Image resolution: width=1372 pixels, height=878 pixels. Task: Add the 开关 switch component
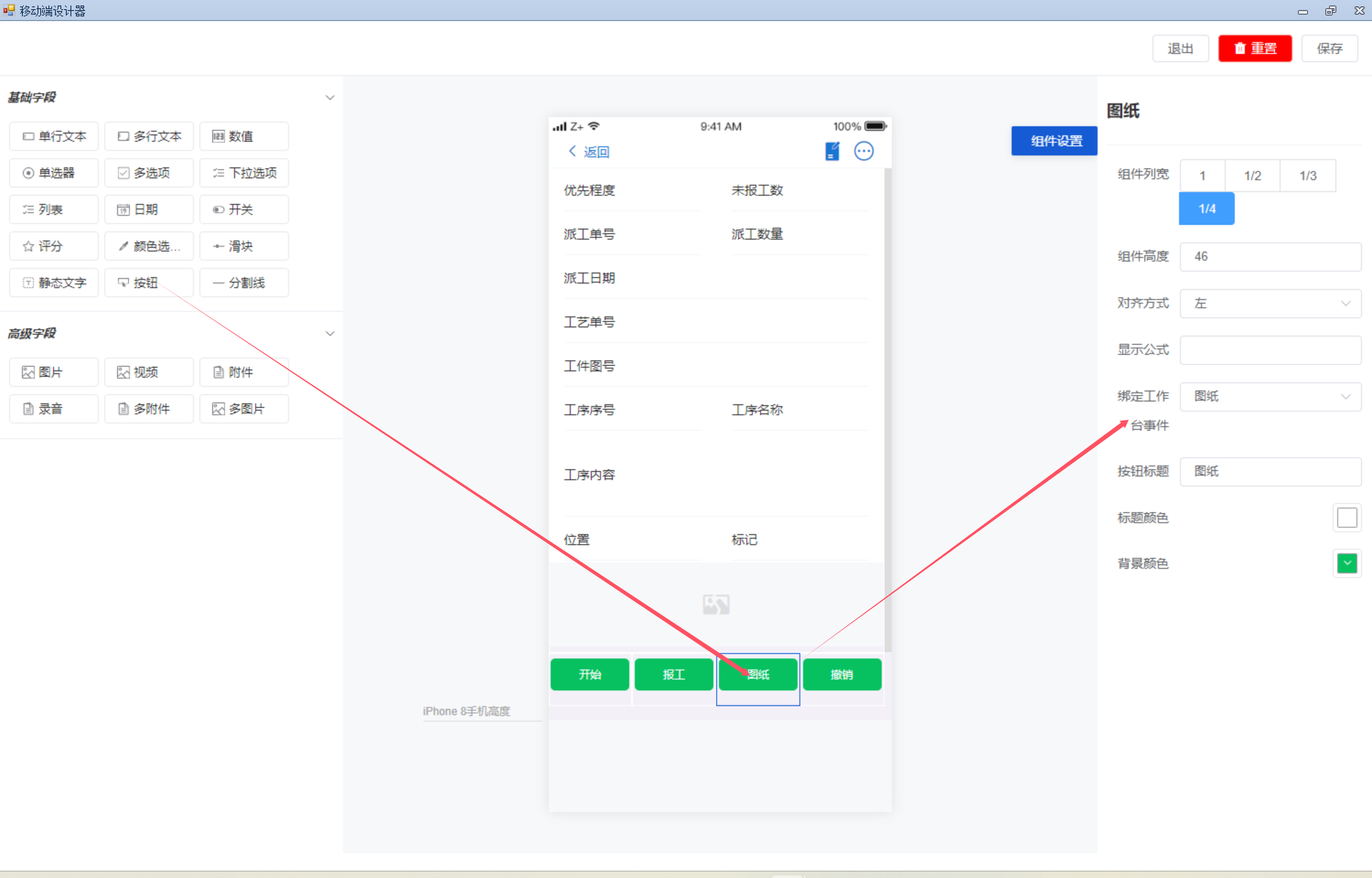coord(244,210)
